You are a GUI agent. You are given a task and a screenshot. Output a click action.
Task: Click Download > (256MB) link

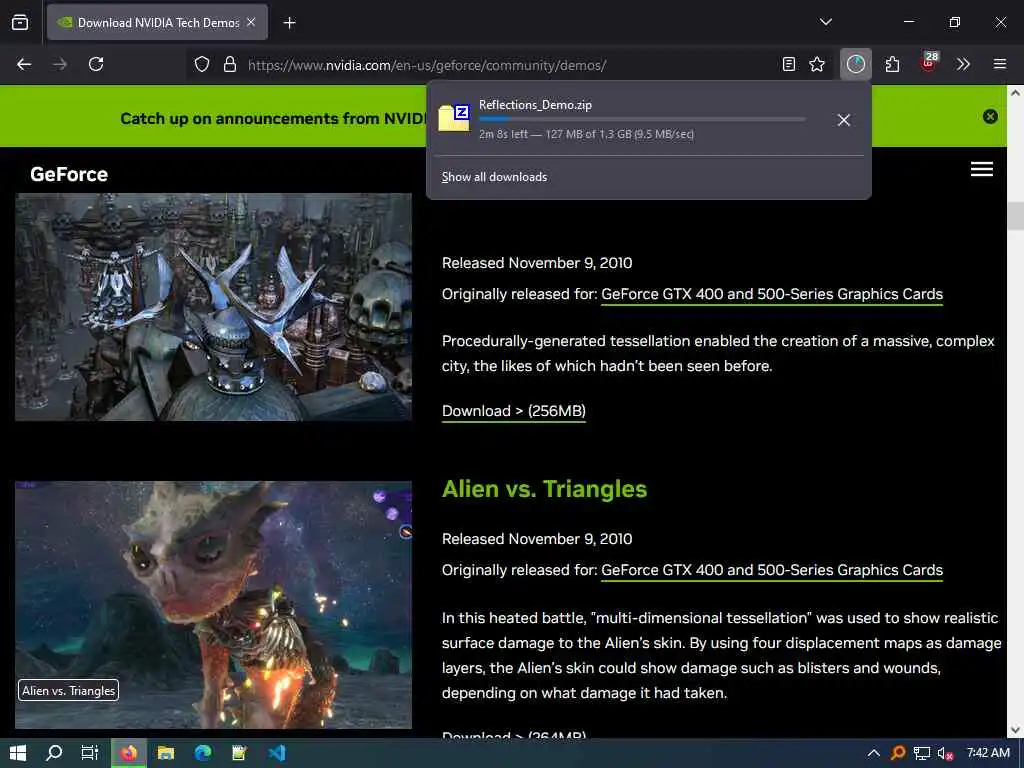click(513, 411)
